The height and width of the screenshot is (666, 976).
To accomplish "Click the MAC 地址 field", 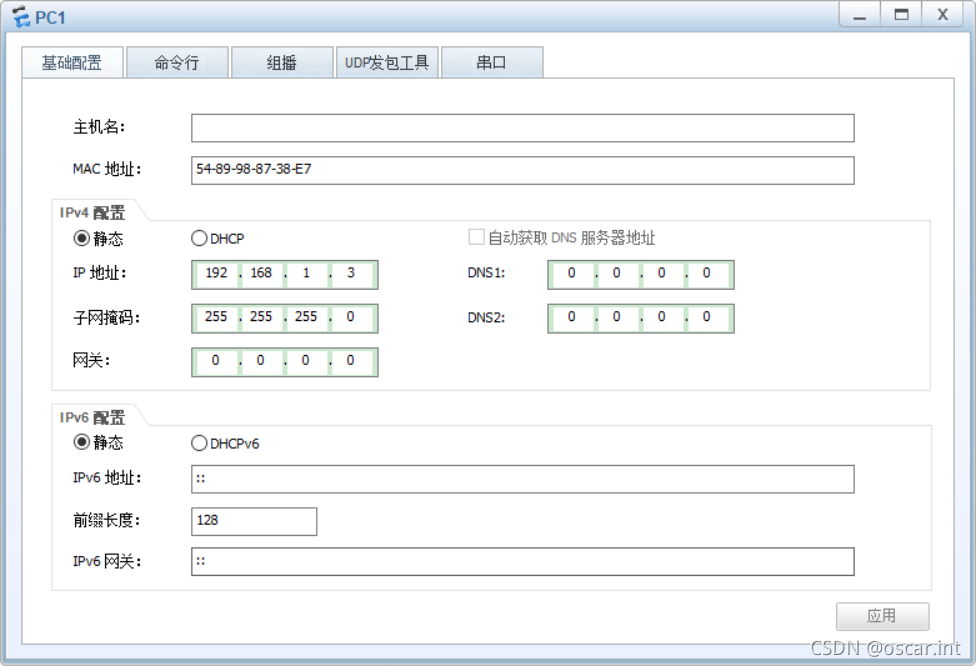I will (523, 171).
